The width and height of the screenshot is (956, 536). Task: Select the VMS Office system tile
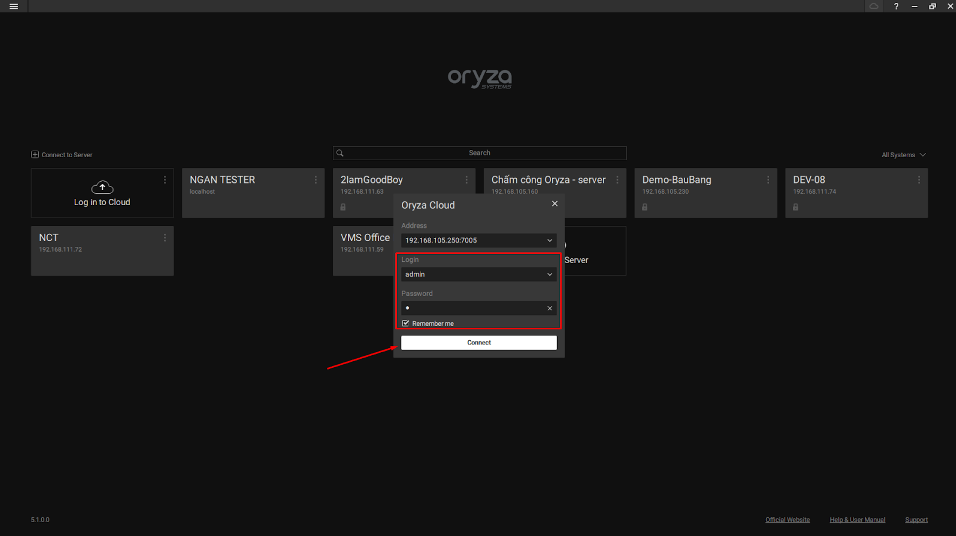point(363,251)
